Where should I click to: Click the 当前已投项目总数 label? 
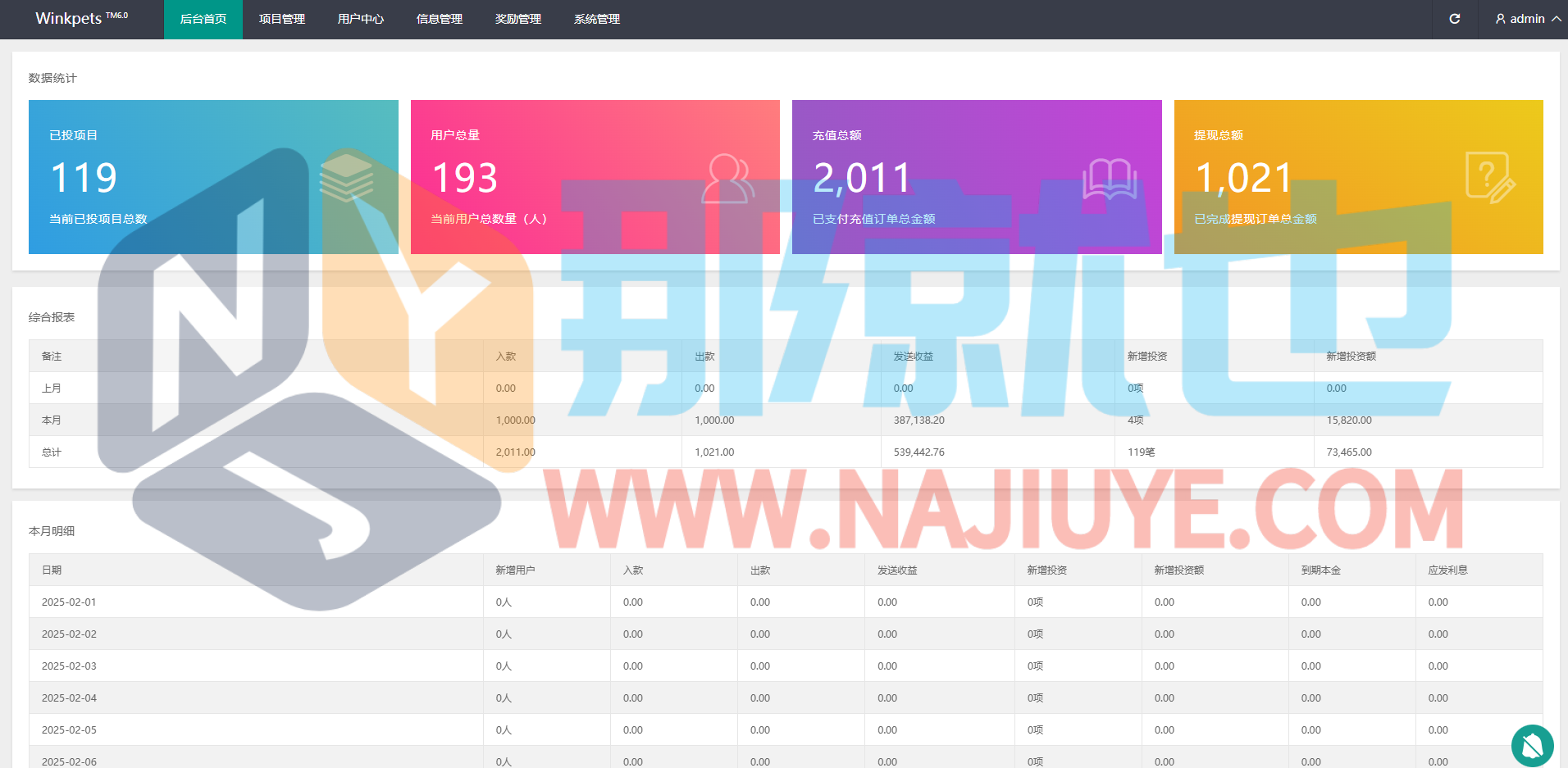(98, 219)
